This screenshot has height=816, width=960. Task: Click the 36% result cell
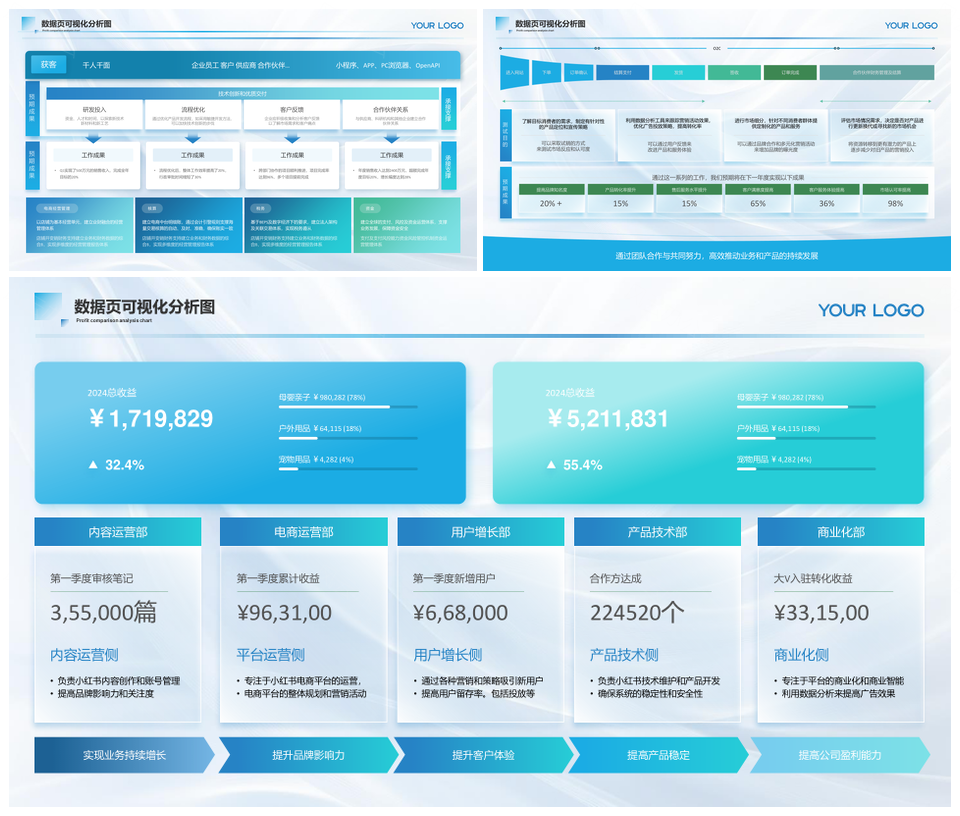[x=827, y=203]
